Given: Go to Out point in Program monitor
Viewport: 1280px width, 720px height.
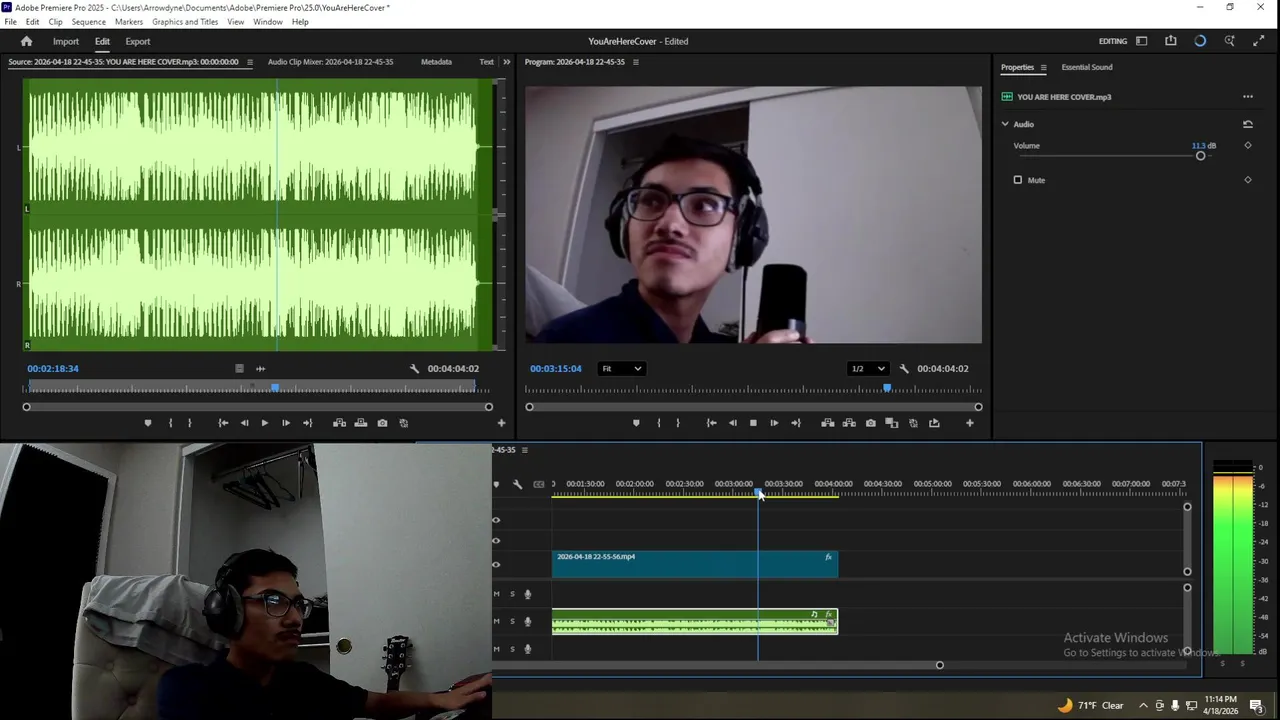Looking at the screenshot, I should coord(796,423).
